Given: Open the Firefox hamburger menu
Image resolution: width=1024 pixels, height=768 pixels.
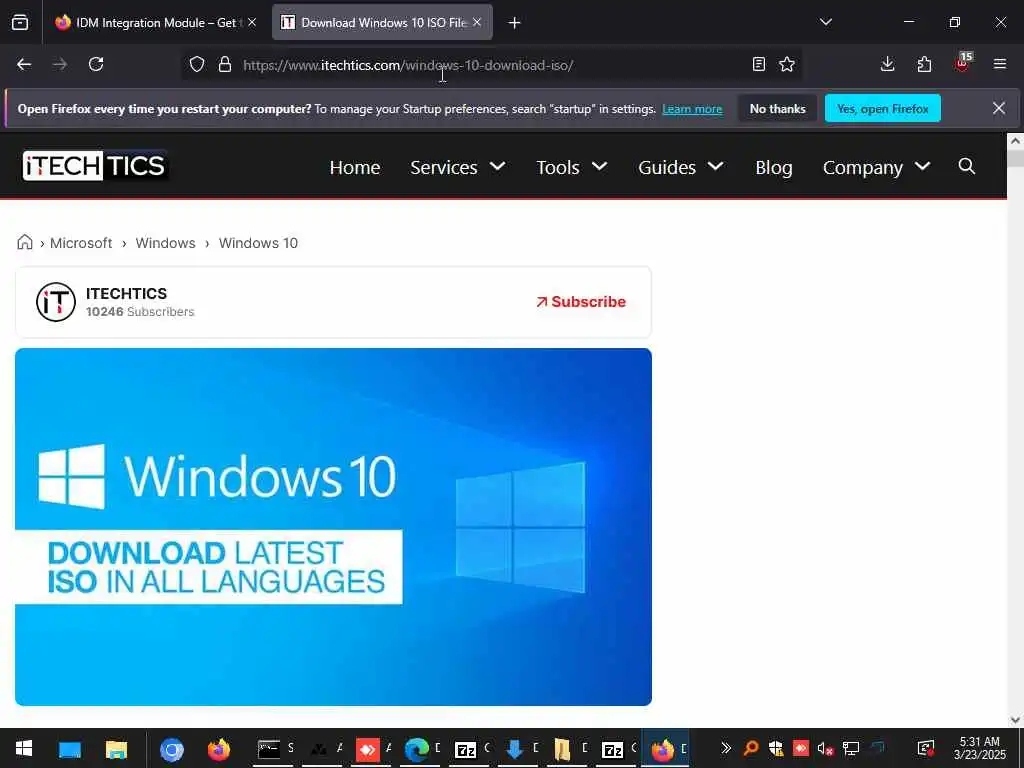Looking at the screenshot, I should [999, 64].
